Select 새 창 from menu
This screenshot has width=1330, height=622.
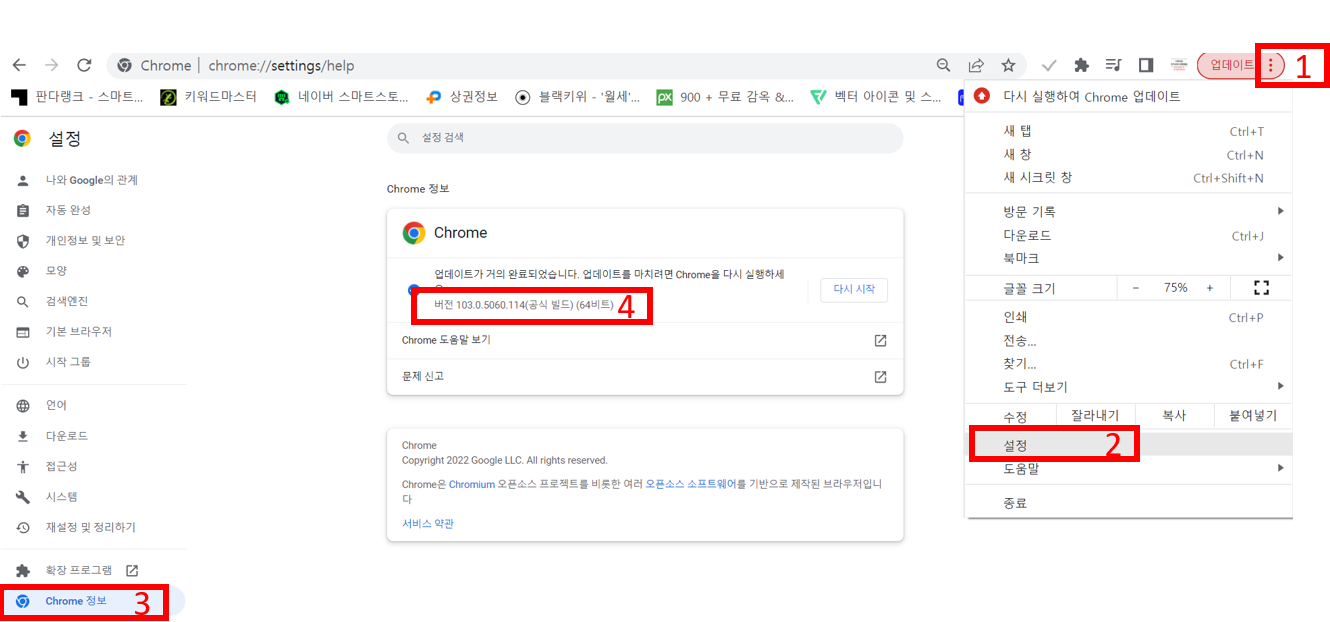pyautogui.click(x=1129, y=154)
